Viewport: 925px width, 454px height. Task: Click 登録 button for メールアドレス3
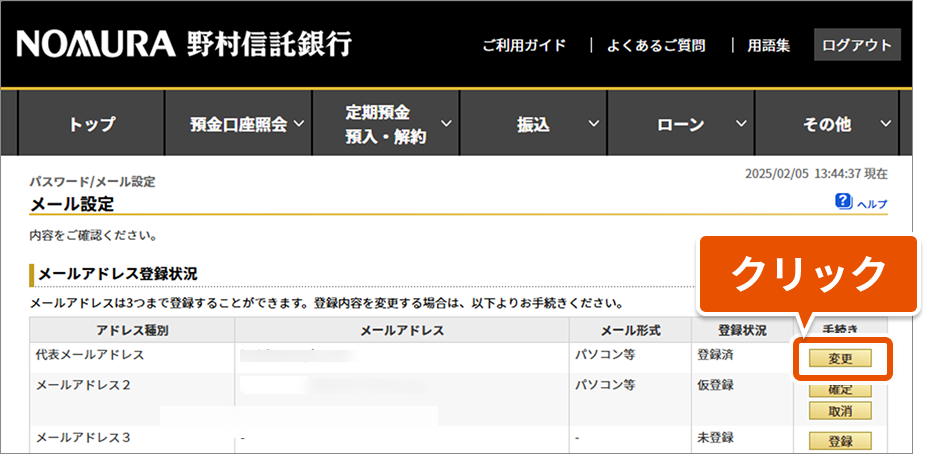pos(841,441)
